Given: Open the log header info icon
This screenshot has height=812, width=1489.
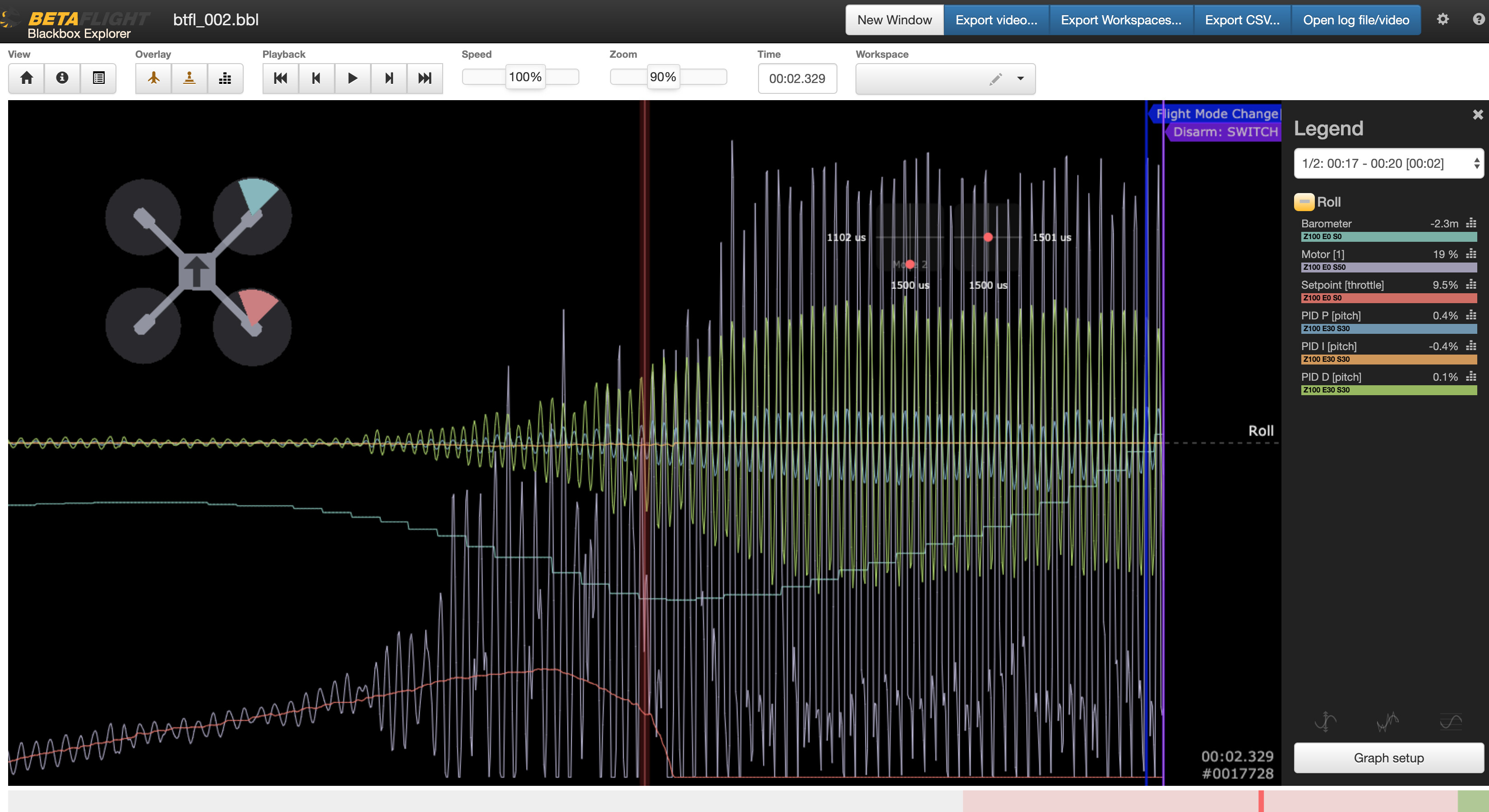Looking at the screenshot, I should tap(62, 78).
